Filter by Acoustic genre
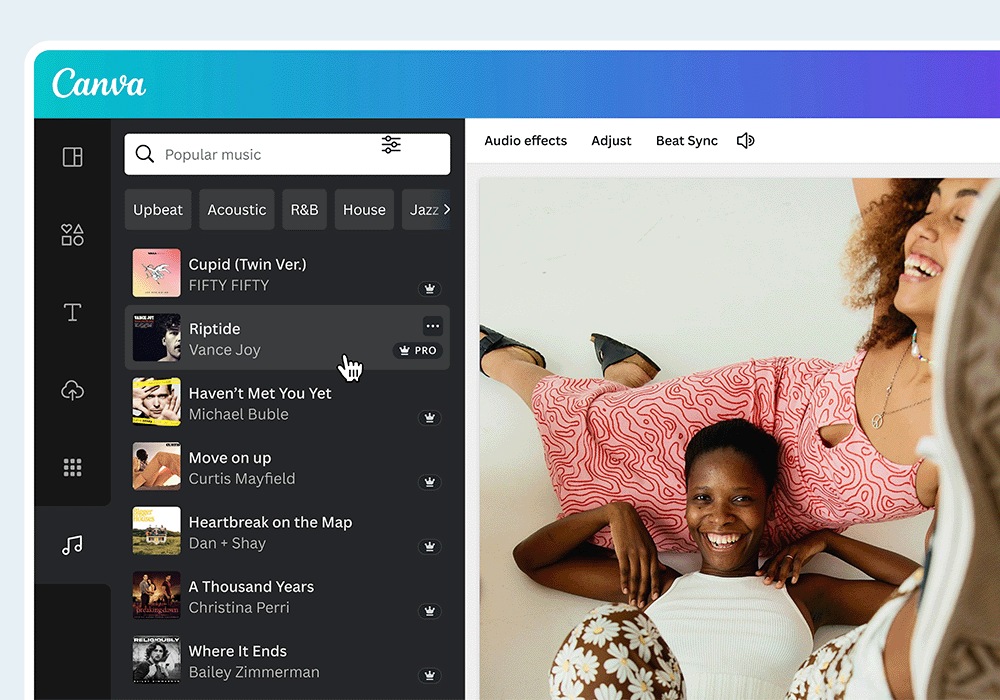Viewport: 1000px width, 700px height. tap(237, 209)
